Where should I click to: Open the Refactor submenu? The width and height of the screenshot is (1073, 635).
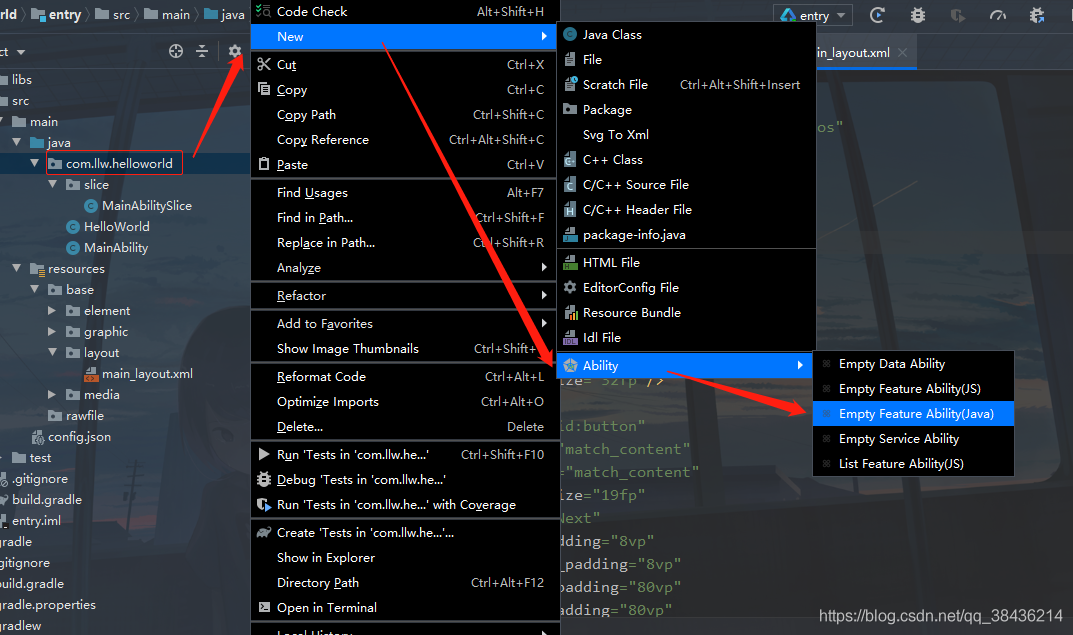pos(405,296)
